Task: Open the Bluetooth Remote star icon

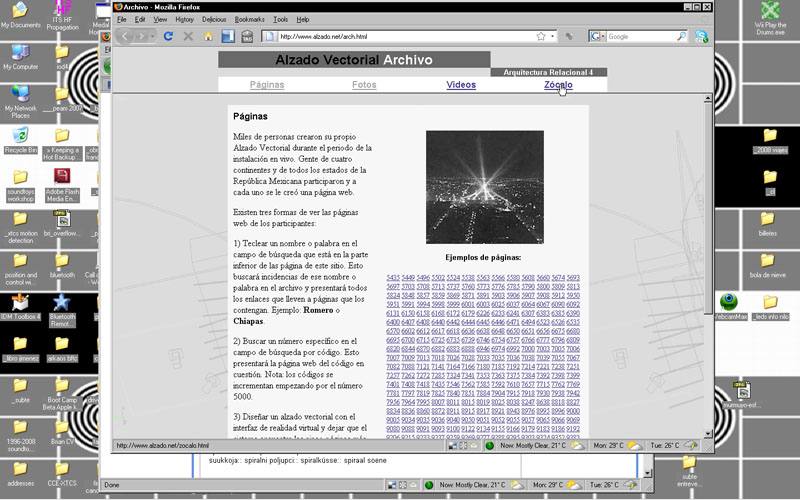Action: (x=62, y=310)
